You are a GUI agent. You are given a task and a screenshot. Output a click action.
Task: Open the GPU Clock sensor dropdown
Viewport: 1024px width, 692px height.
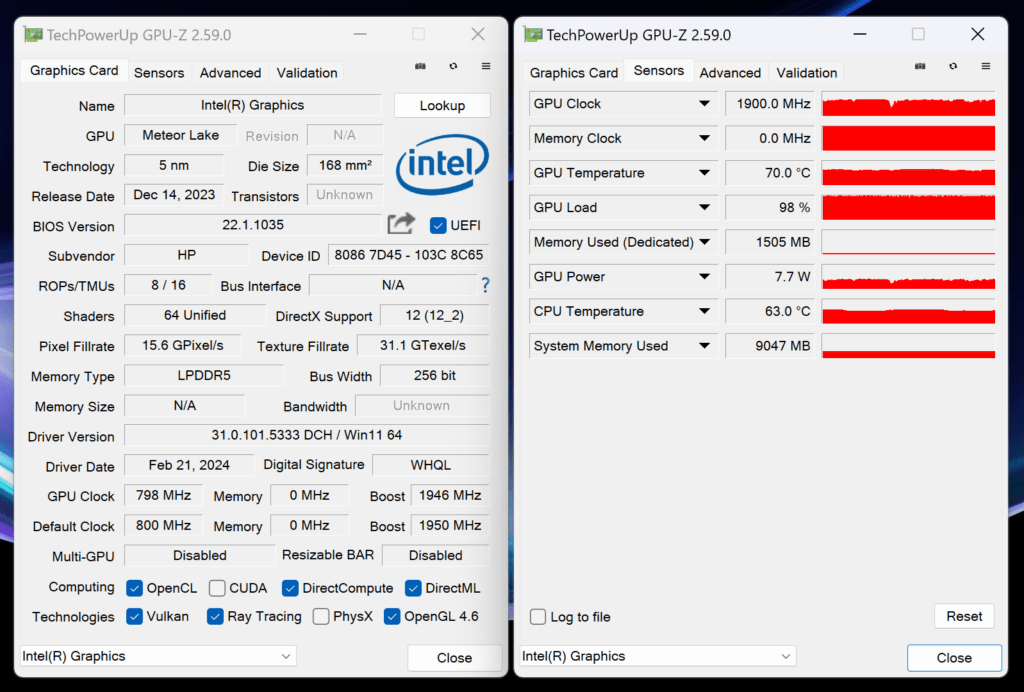(704, 104)
